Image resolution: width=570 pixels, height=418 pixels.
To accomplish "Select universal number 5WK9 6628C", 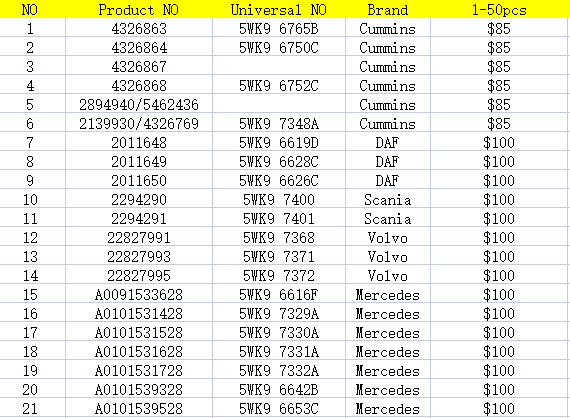I will coord(279,161).
